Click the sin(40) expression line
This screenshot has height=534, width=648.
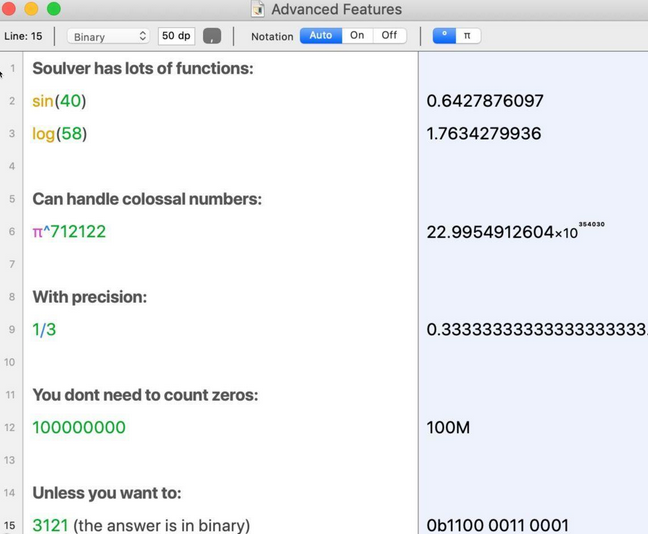click(59, 101)
